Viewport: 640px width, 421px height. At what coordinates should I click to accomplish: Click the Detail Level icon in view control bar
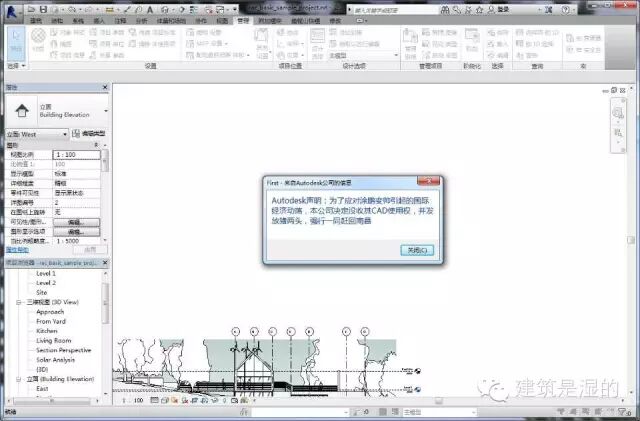(154, 401)
